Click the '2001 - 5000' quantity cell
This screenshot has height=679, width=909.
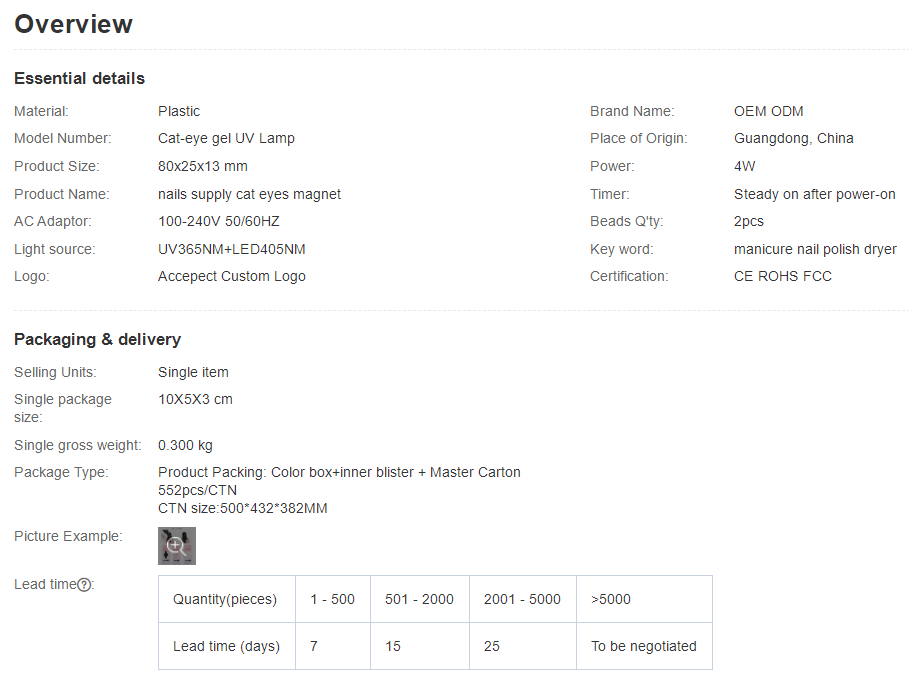(x=522, y=599)
